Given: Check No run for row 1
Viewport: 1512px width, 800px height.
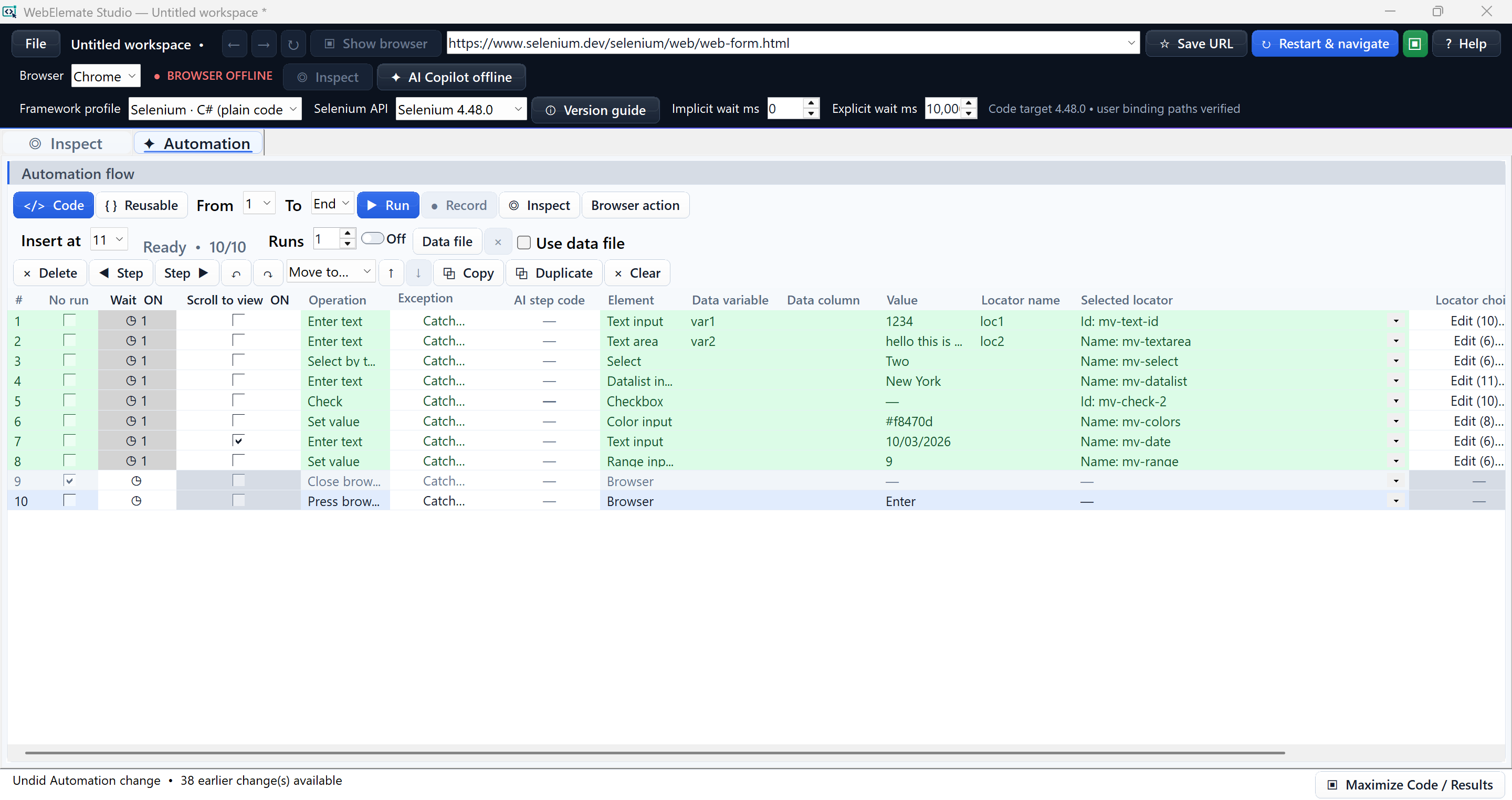Looking at the screenshot, I should 69,320.
